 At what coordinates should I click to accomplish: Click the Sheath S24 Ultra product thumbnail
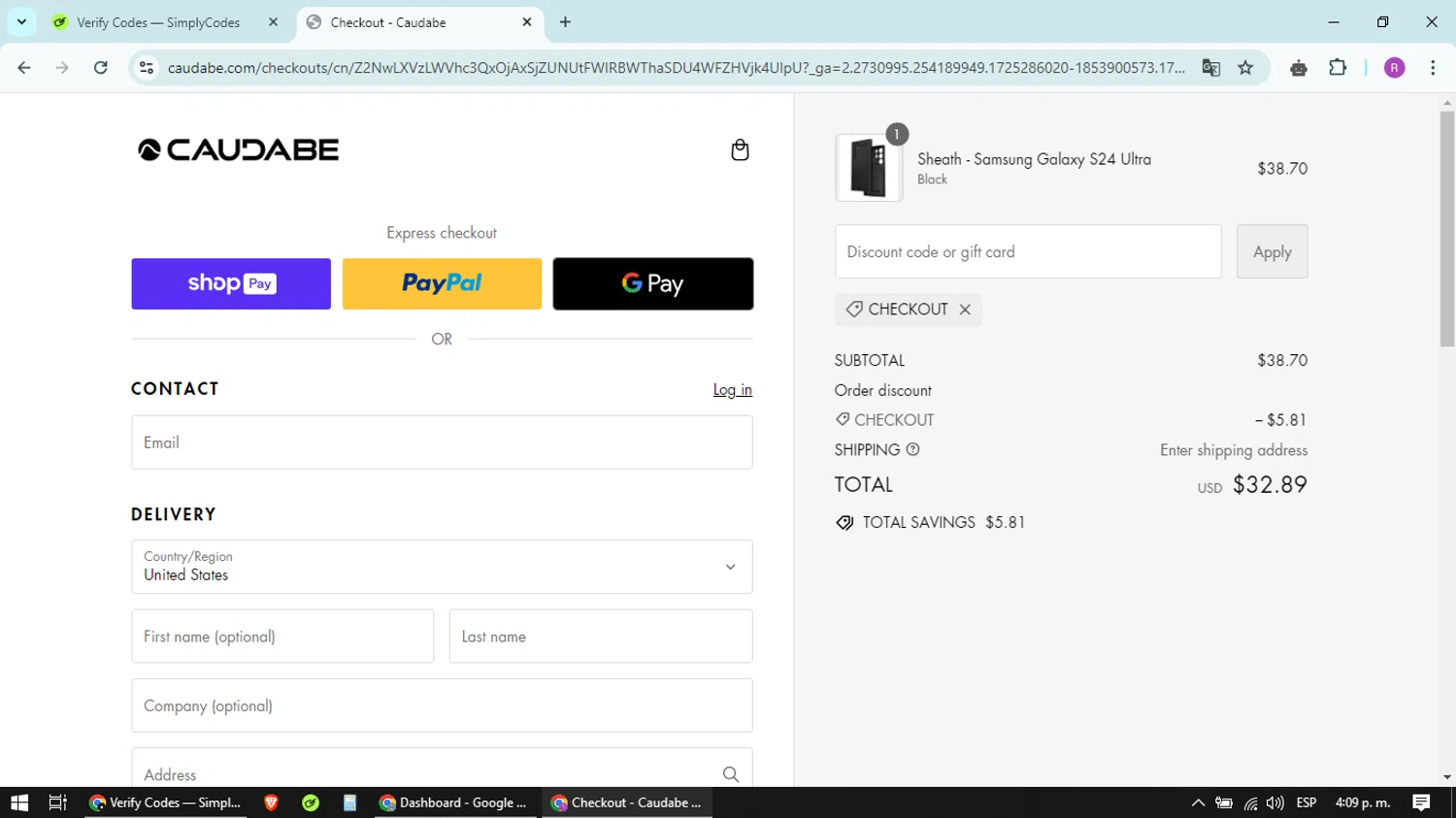point(869,168)
